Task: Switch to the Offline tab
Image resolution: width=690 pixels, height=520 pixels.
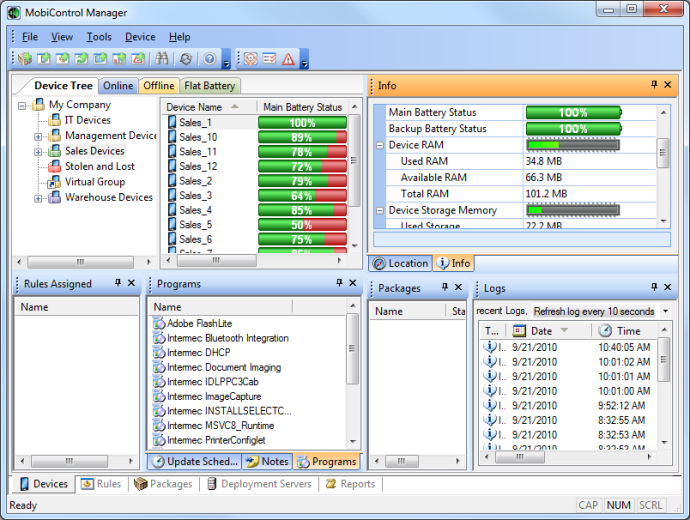Action: (159, 86)
